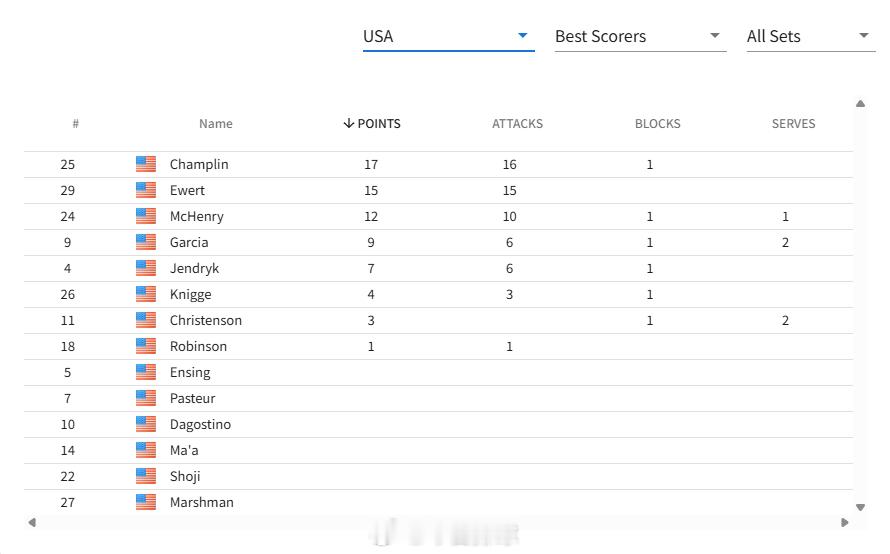890x554 pixels.
Task: Click the horizontal scrollbar track
Action: [x=438, y=522]
